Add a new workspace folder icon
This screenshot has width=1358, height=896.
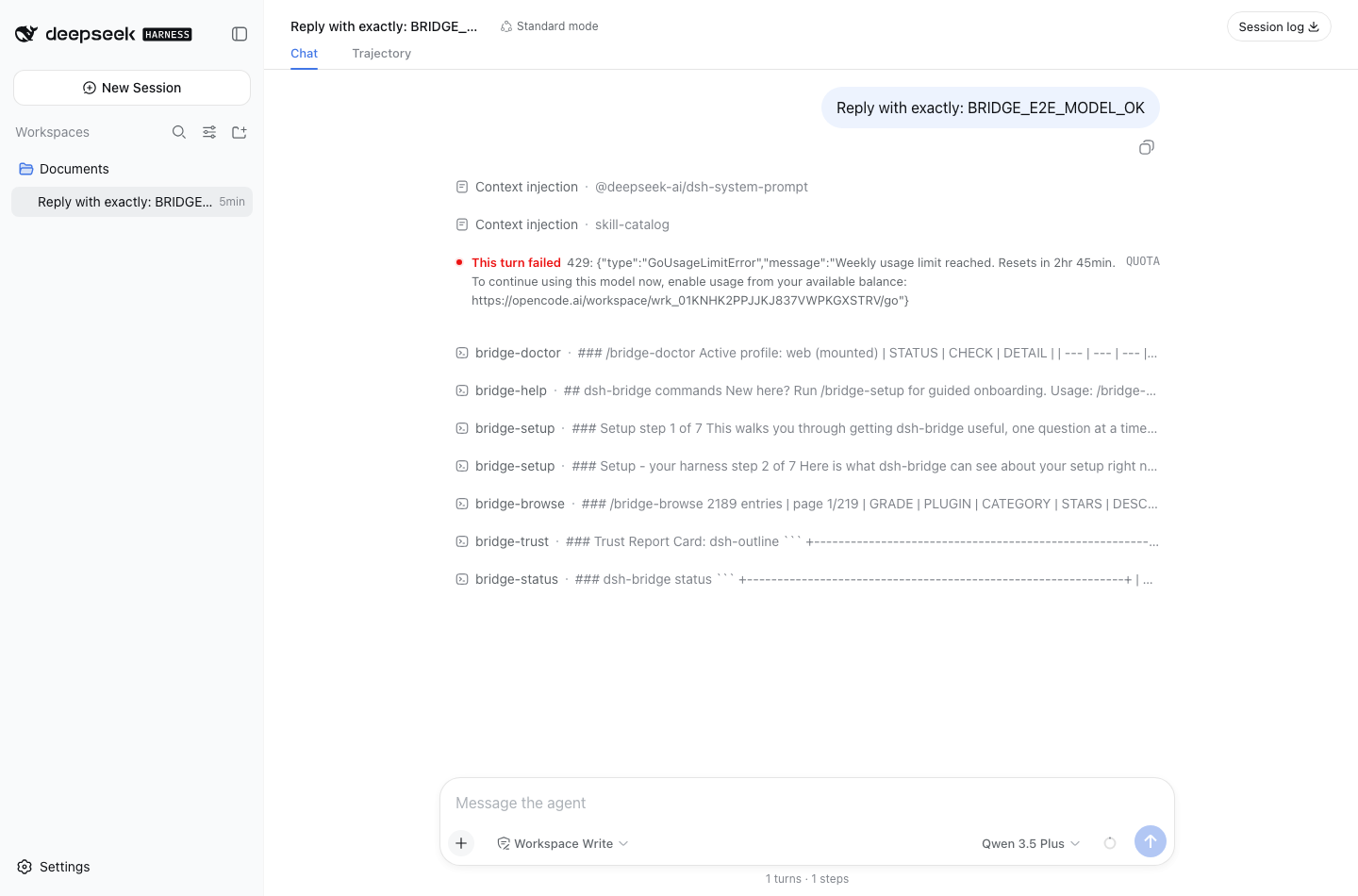[x=240, y=132]
